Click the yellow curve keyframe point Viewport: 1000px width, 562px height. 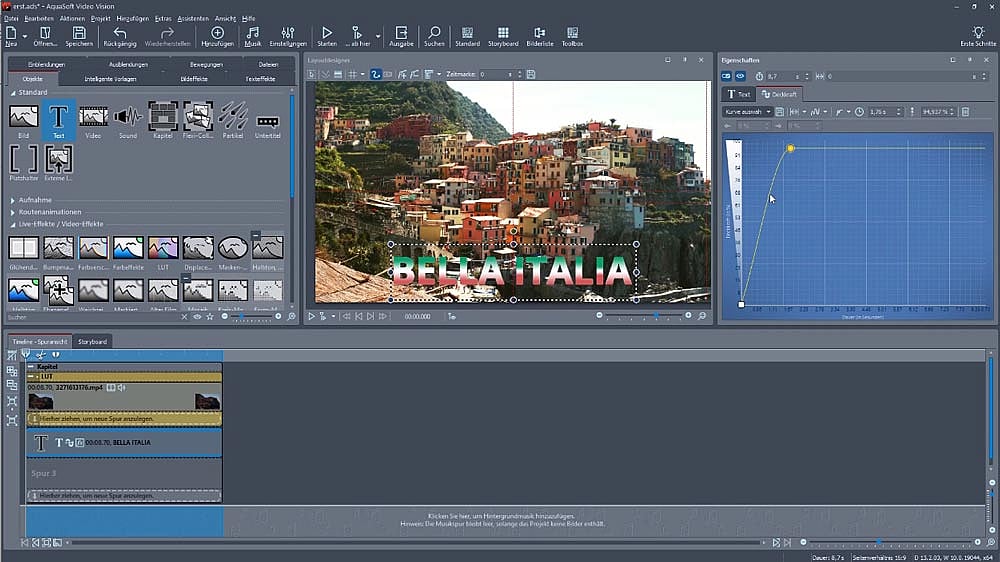[790, 149]
